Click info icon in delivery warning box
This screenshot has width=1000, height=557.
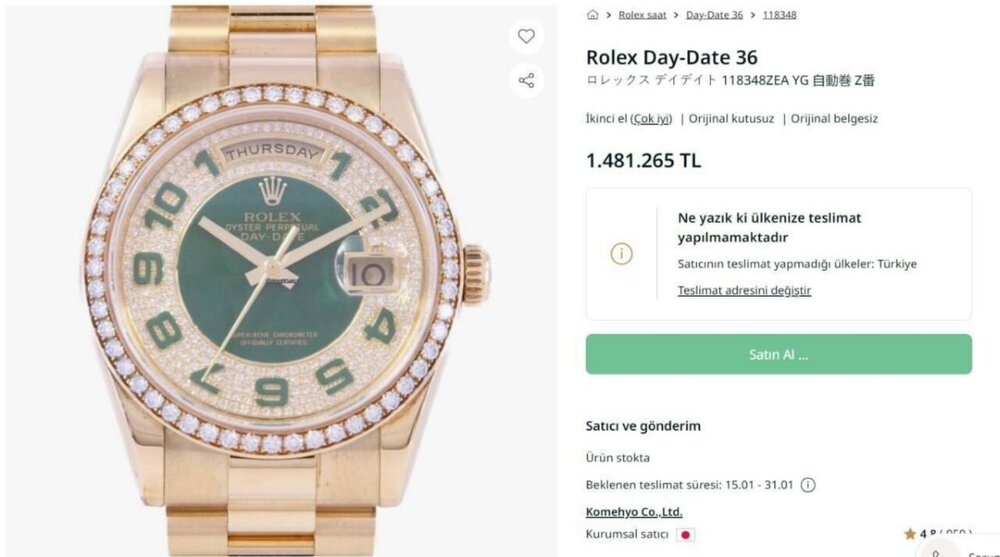[x=622, y=254]
